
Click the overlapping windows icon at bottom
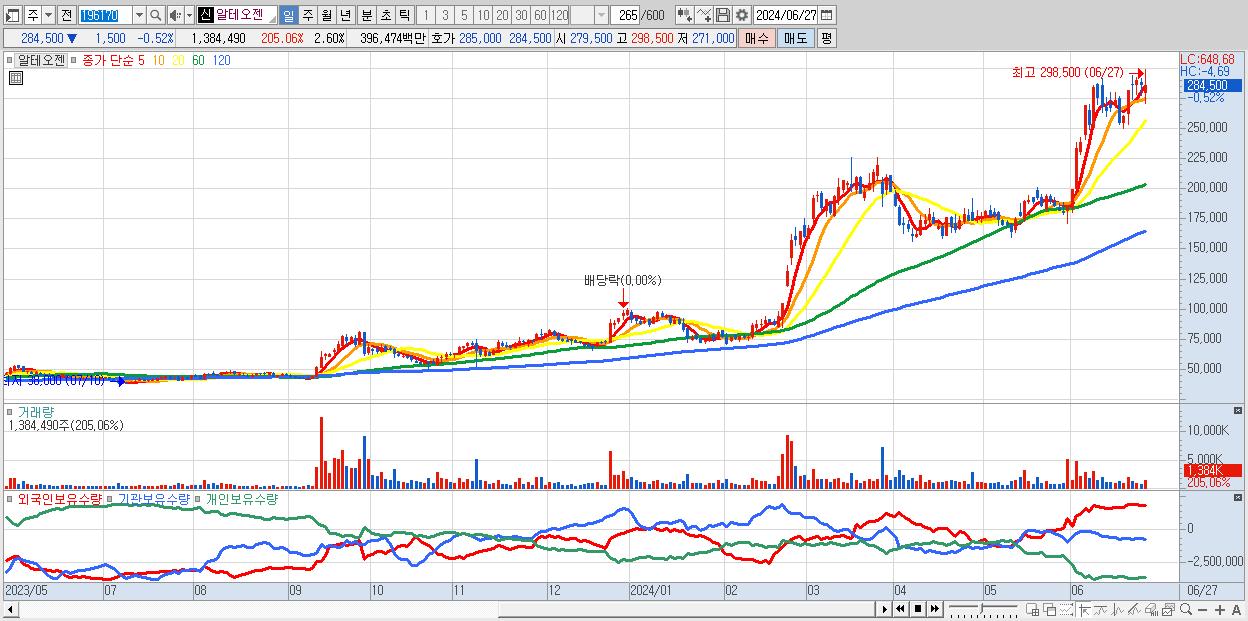coord(1050,609)
